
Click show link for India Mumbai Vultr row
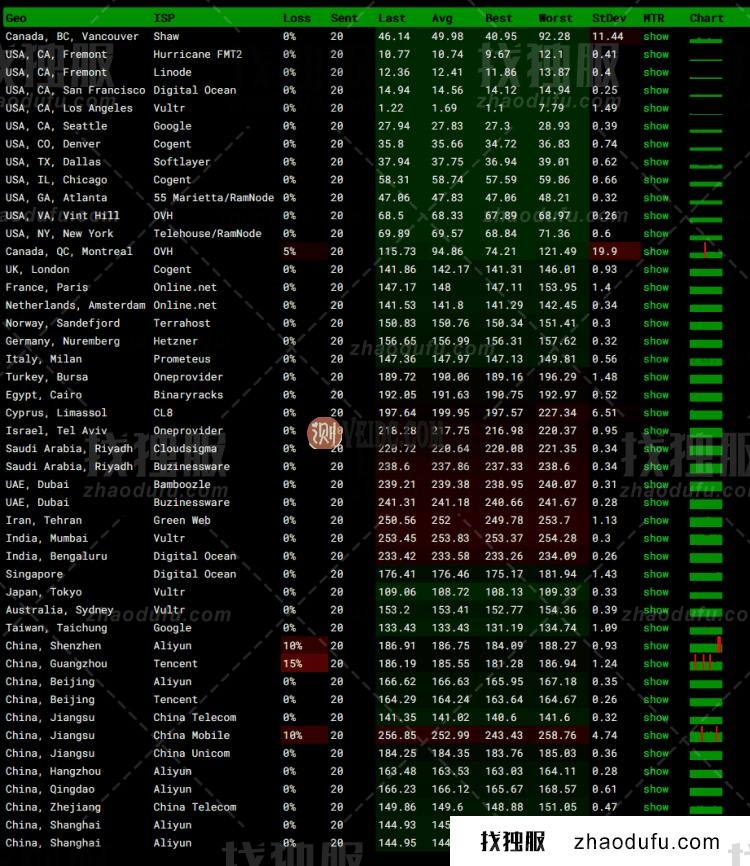pos(656,538)
